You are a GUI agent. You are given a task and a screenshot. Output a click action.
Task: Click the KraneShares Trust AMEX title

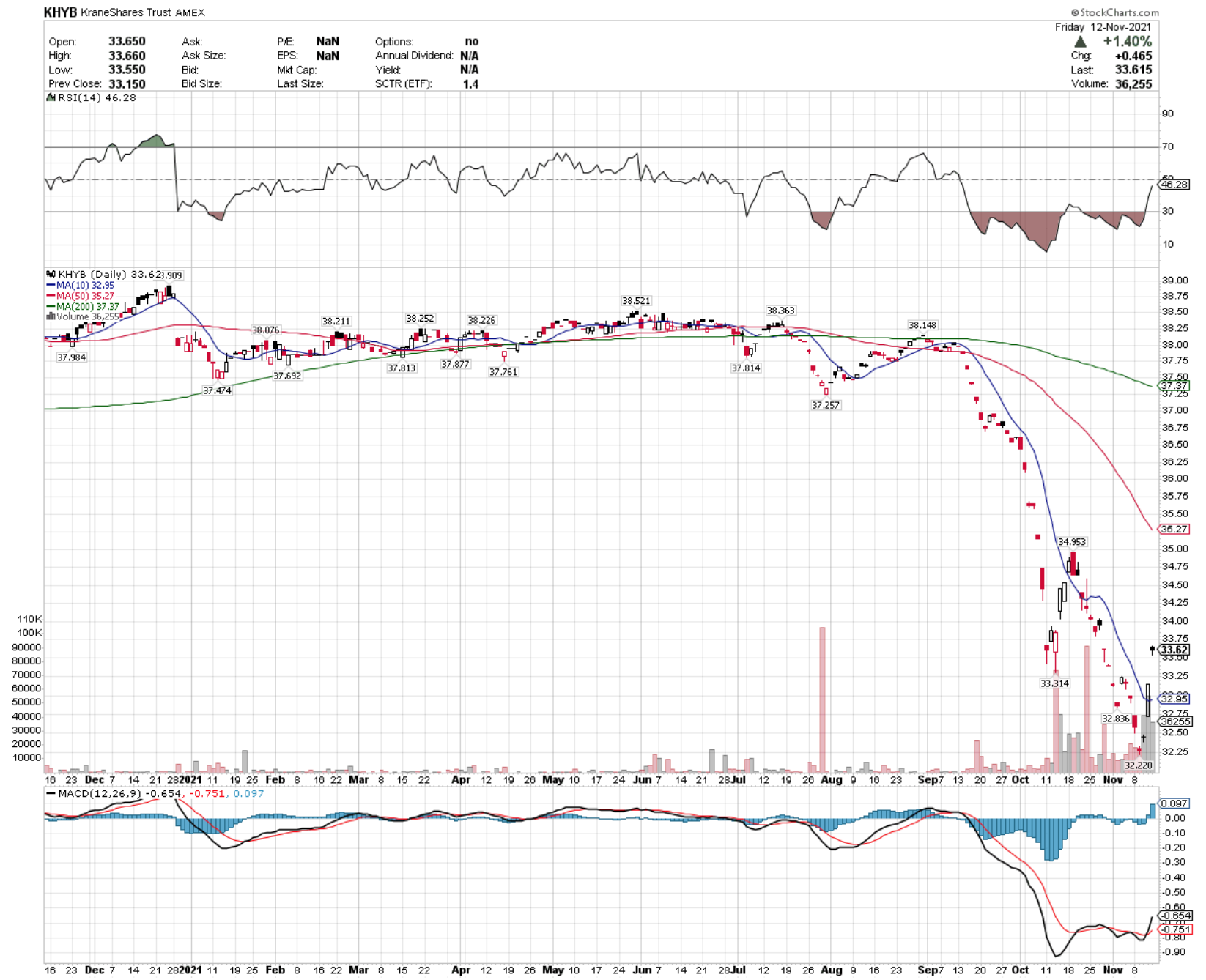pyautogui.click(x=142, y=12)
